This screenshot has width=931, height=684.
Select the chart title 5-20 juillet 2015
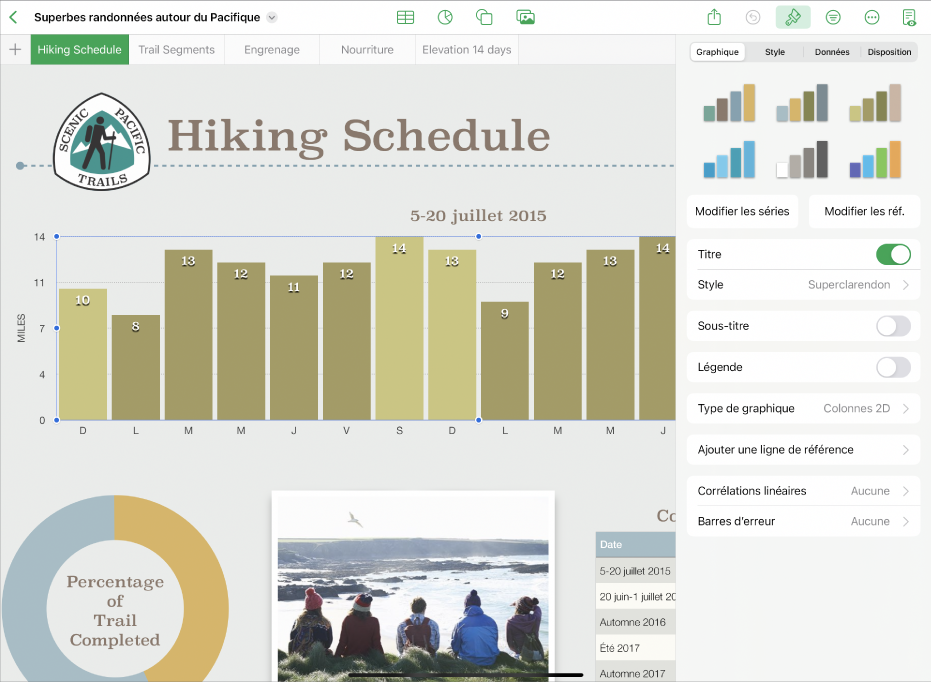tap(478, 216)
